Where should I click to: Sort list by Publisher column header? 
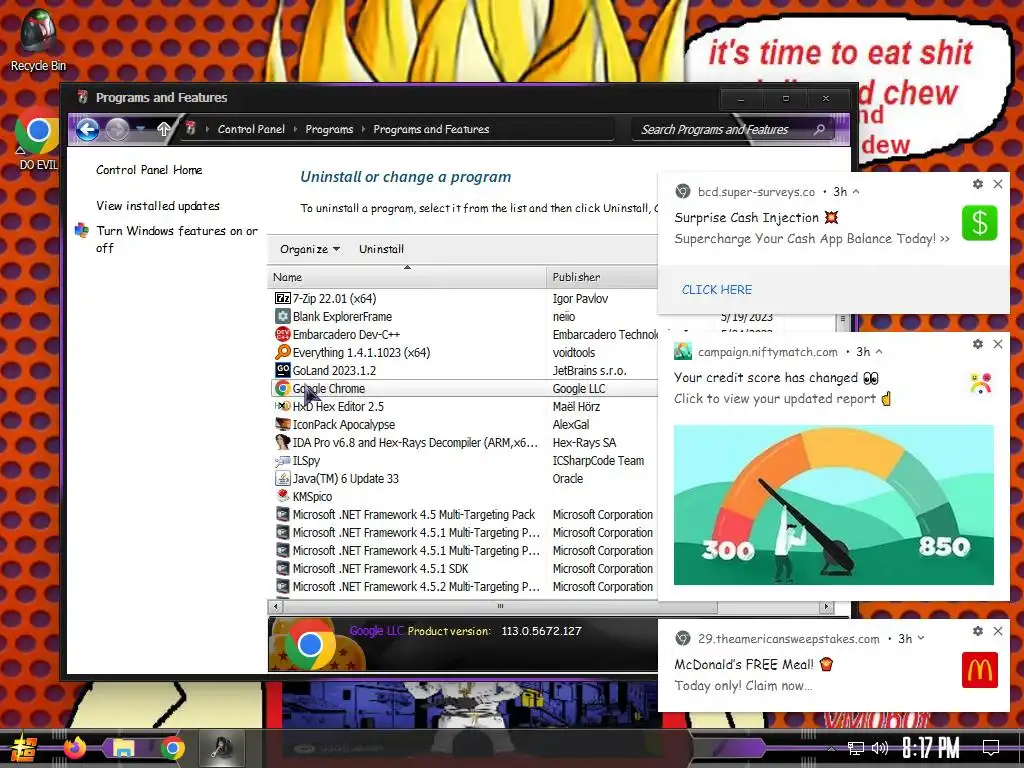pyautogui.click(x=601, y=277)
